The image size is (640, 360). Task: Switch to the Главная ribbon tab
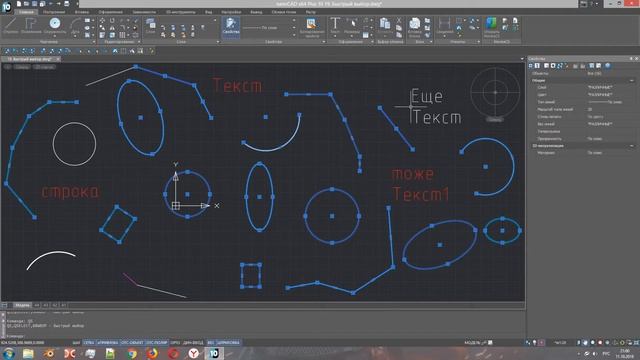[26, 12]
